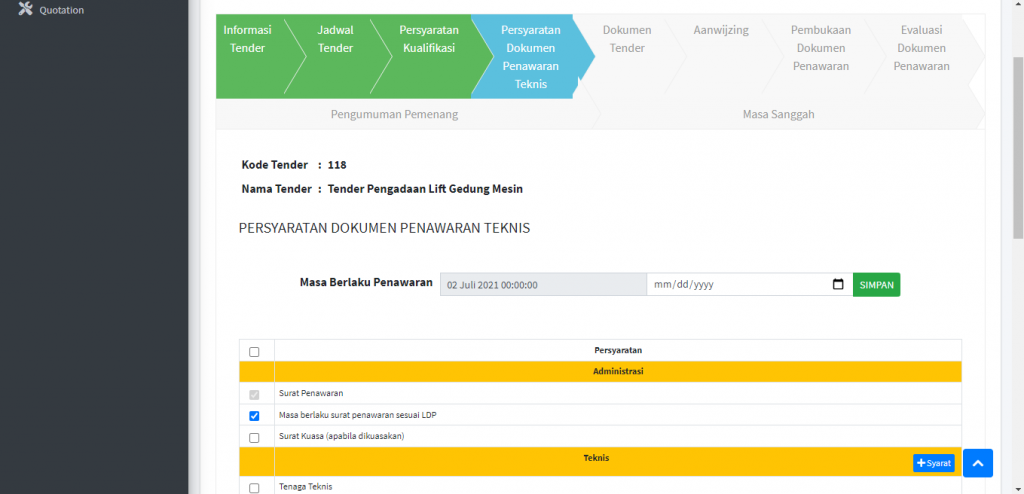Screen dimensions: 1024x494
Task: Click tender name 'Tender Pengadaan Lift Gedung Mesin'
Action: (x=425, y=189)
